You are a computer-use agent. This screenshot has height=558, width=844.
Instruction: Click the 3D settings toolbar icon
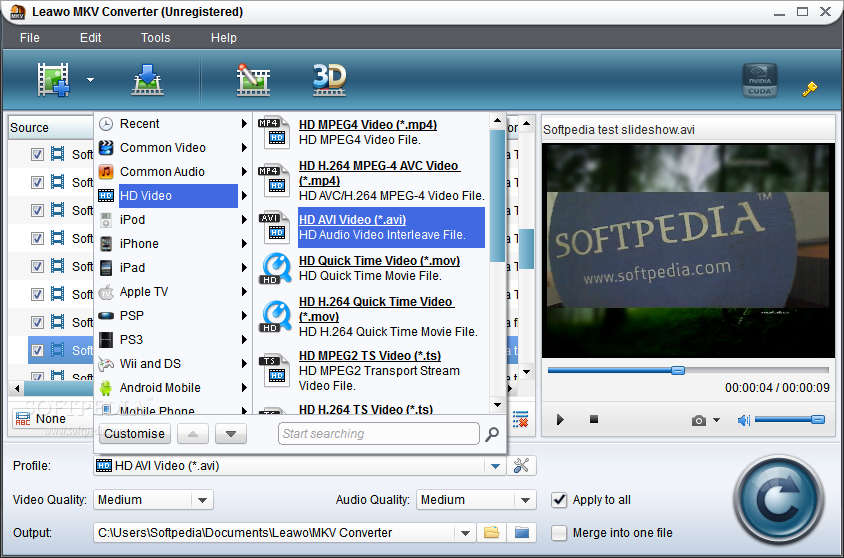pyautogui.click(x=329, y=80)
